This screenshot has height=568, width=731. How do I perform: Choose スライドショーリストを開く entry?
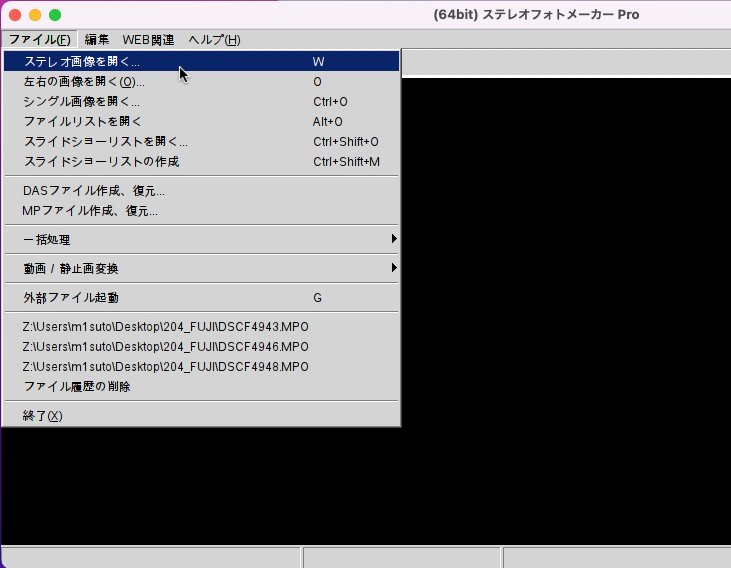(x=201, y=142)
